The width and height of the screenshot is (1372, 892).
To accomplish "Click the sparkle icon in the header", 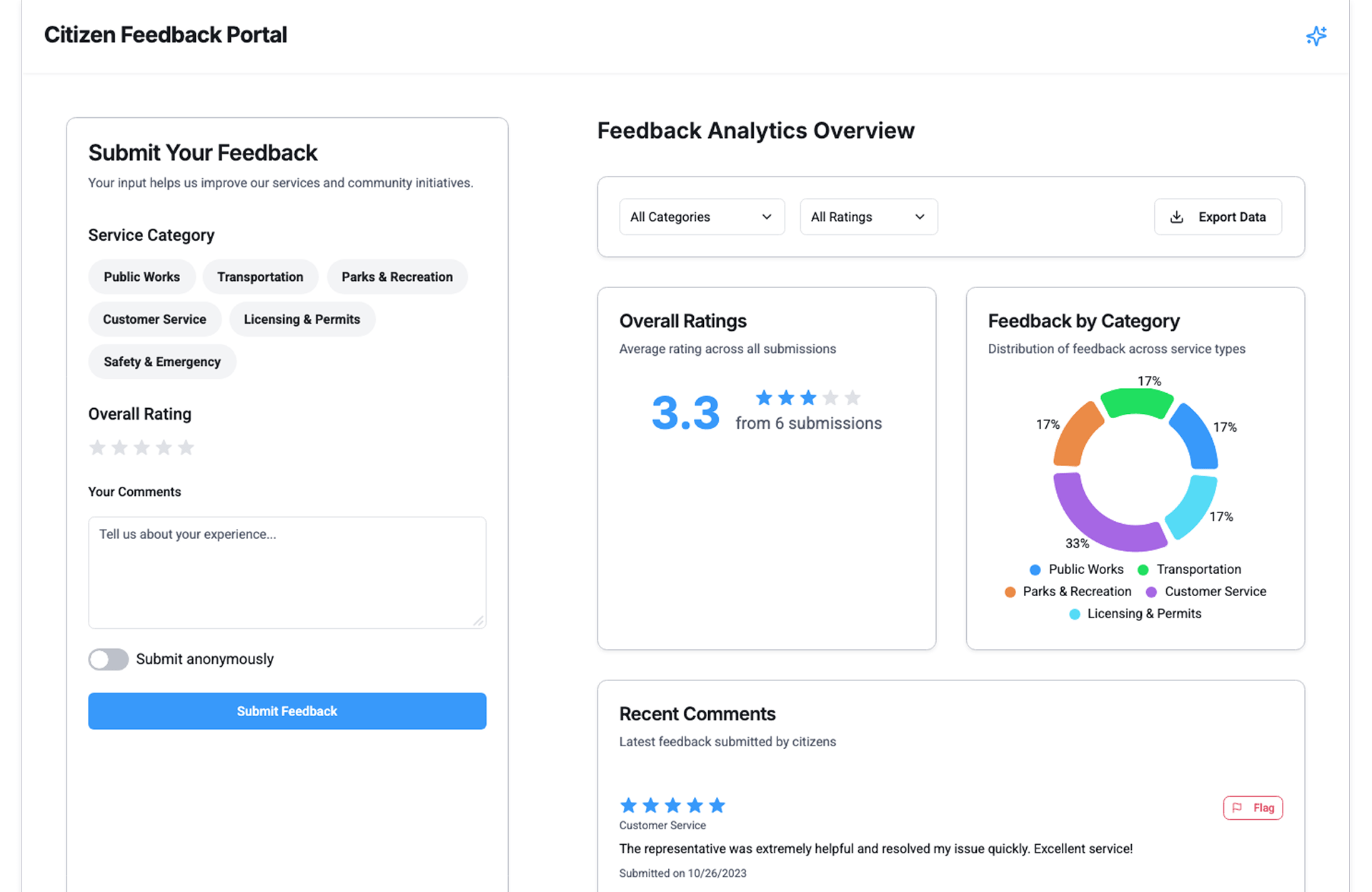I will [x=1316, y=36].
